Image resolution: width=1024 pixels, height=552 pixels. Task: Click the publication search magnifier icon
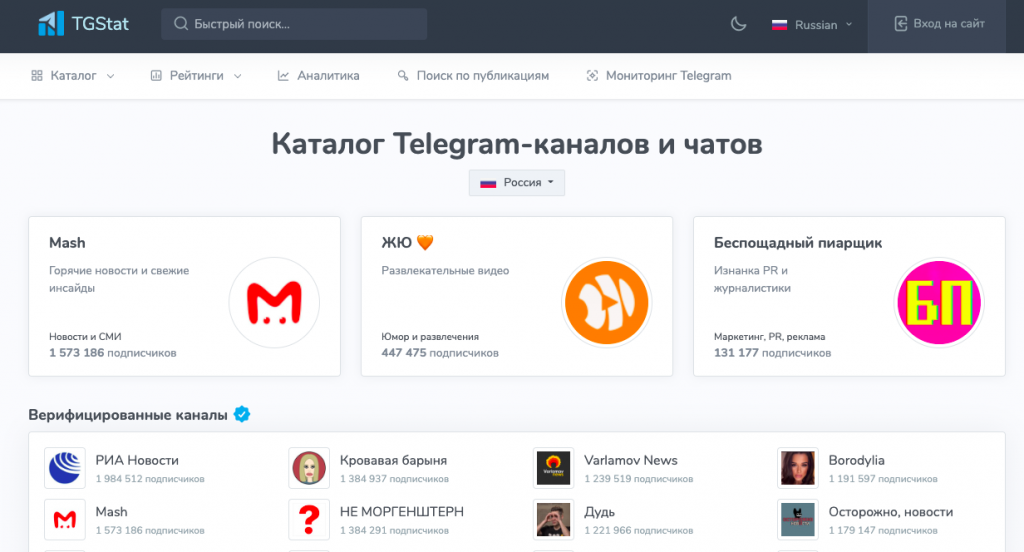(403, 76)
